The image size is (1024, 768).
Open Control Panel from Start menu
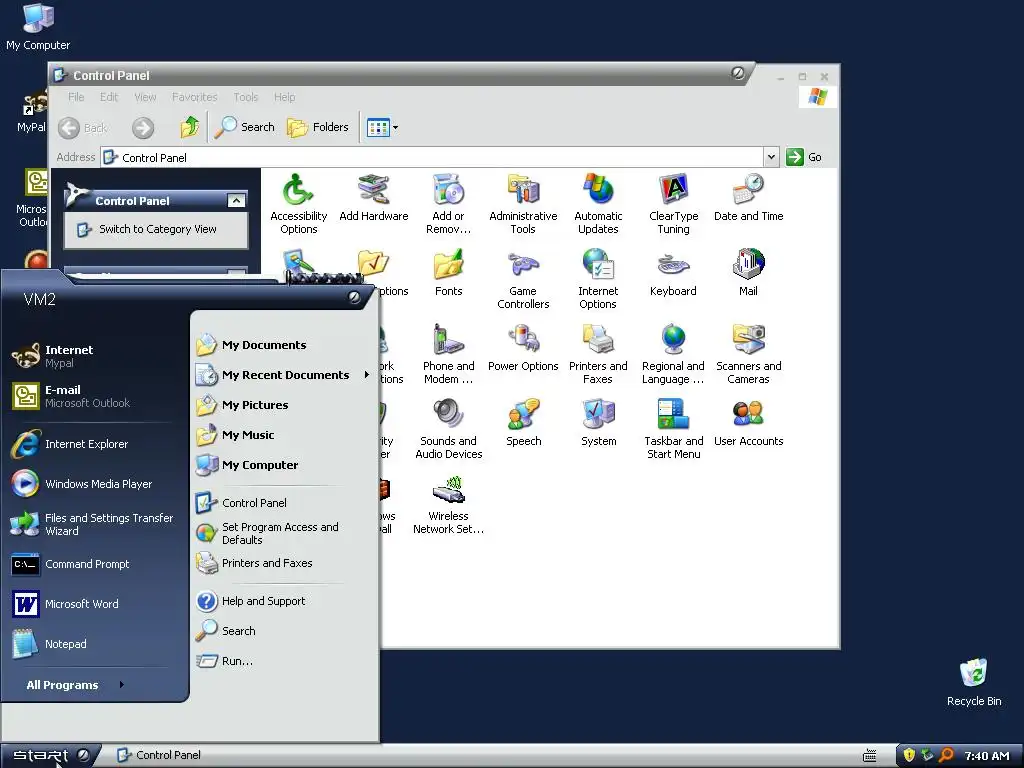(x=284, y=503)
